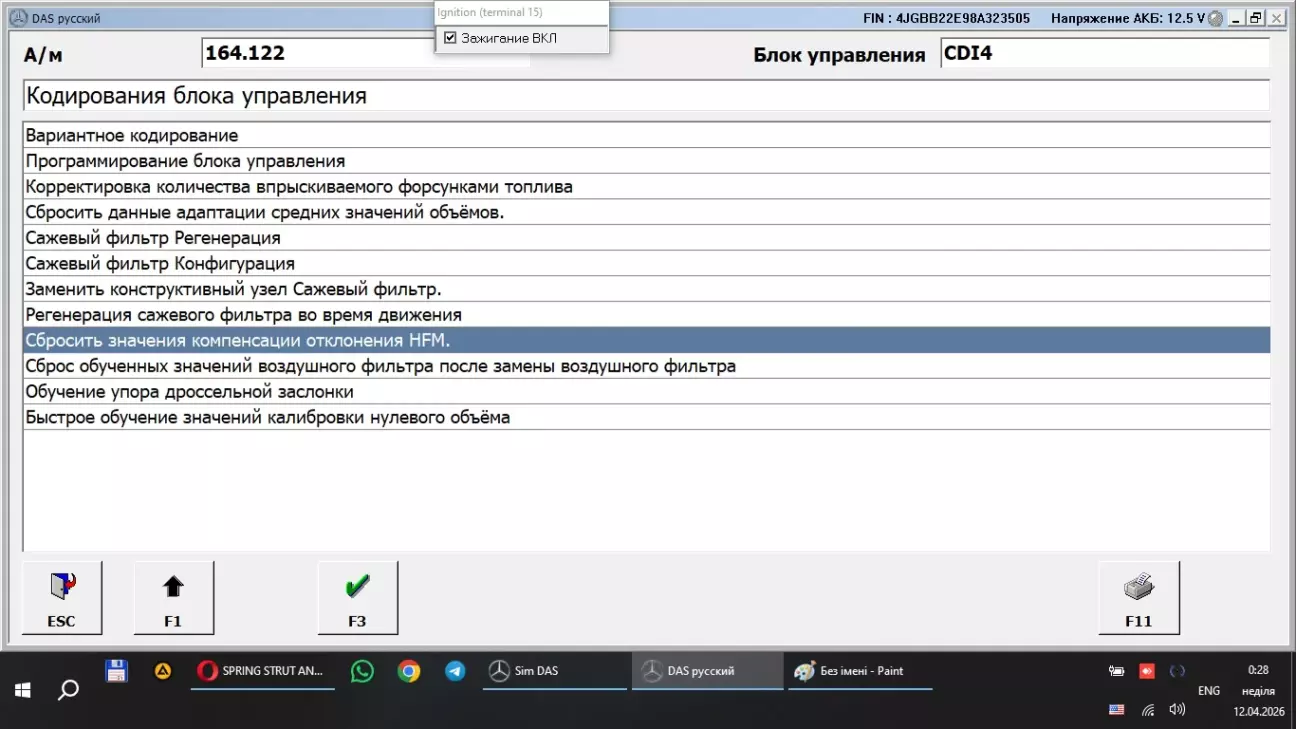Open the volume control in system tray

(1177, 709)
